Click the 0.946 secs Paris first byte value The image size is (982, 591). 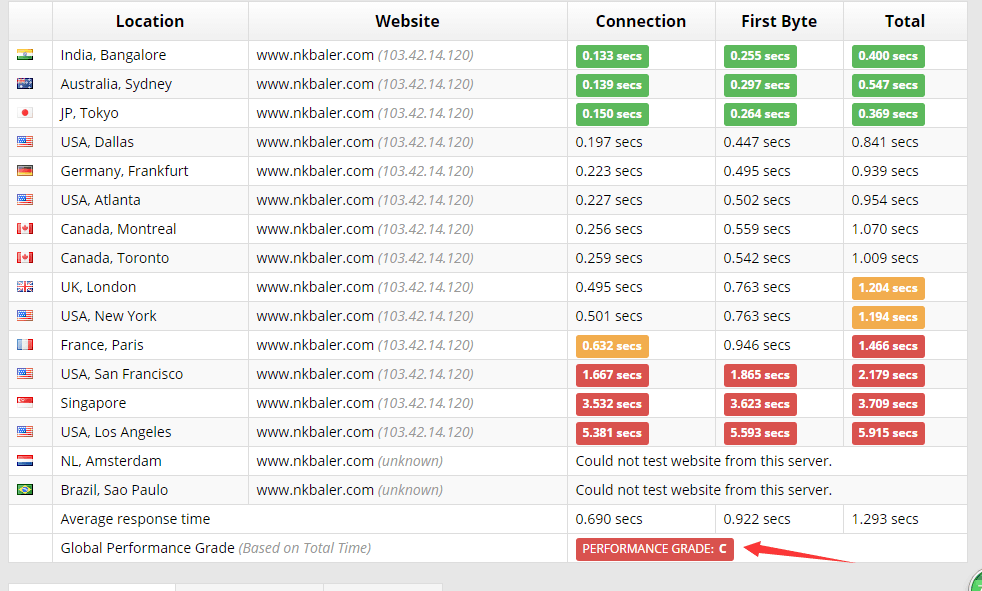pyautogui.click(x=757, y=345)
